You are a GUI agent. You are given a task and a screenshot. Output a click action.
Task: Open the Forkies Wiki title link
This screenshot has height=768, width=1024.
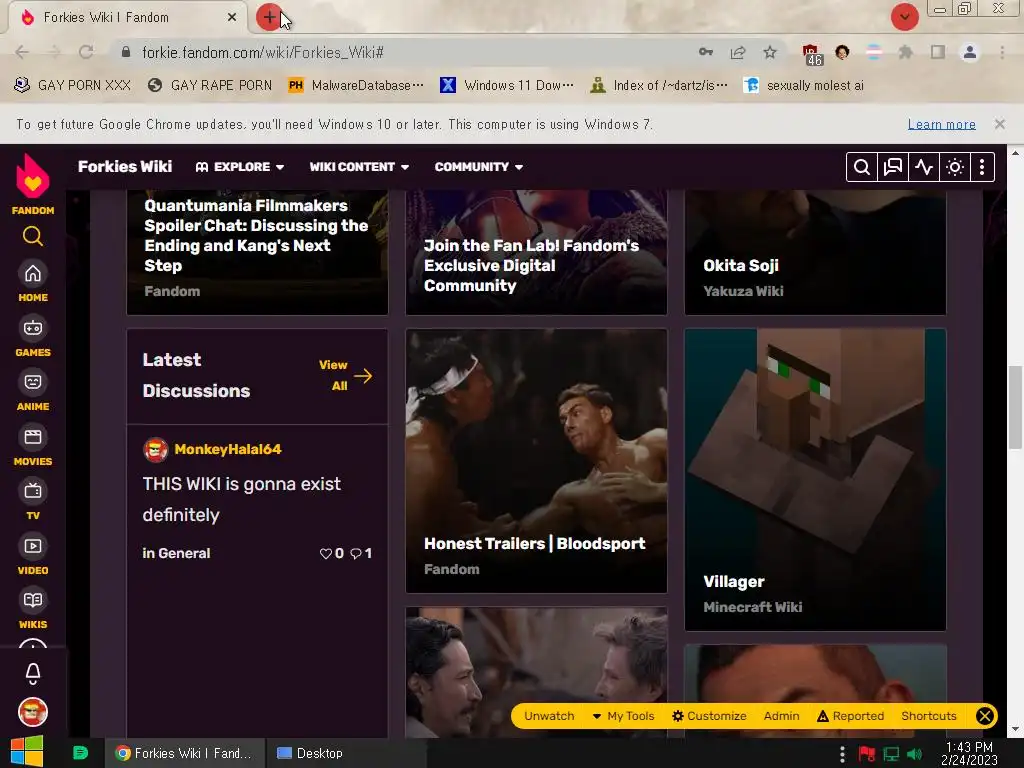[x=125, y=167]
